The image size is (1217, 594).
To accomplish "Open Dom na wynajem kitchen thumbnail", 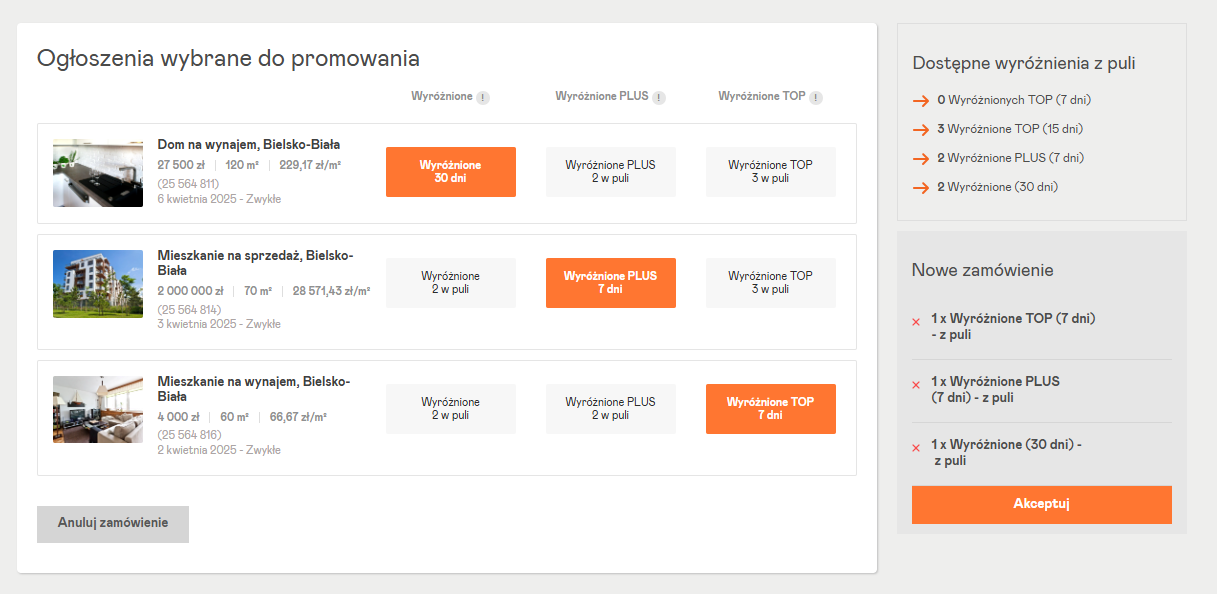I will tap(98, 173).
